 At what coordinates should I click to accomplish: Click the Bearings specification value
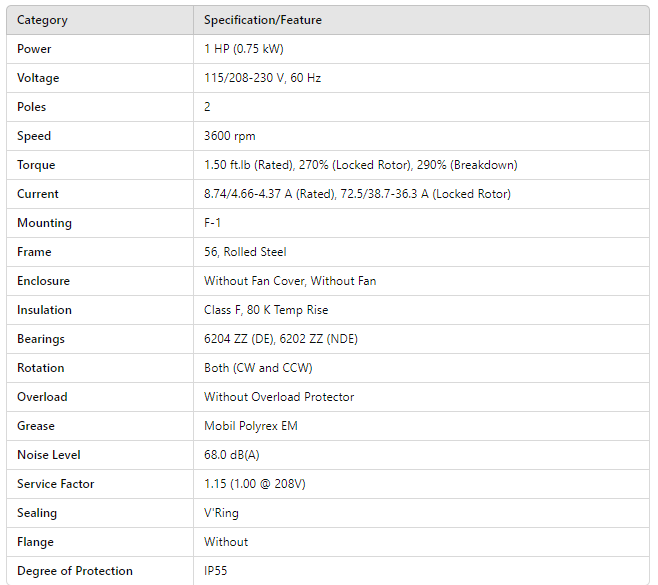[x=281, y=339]
